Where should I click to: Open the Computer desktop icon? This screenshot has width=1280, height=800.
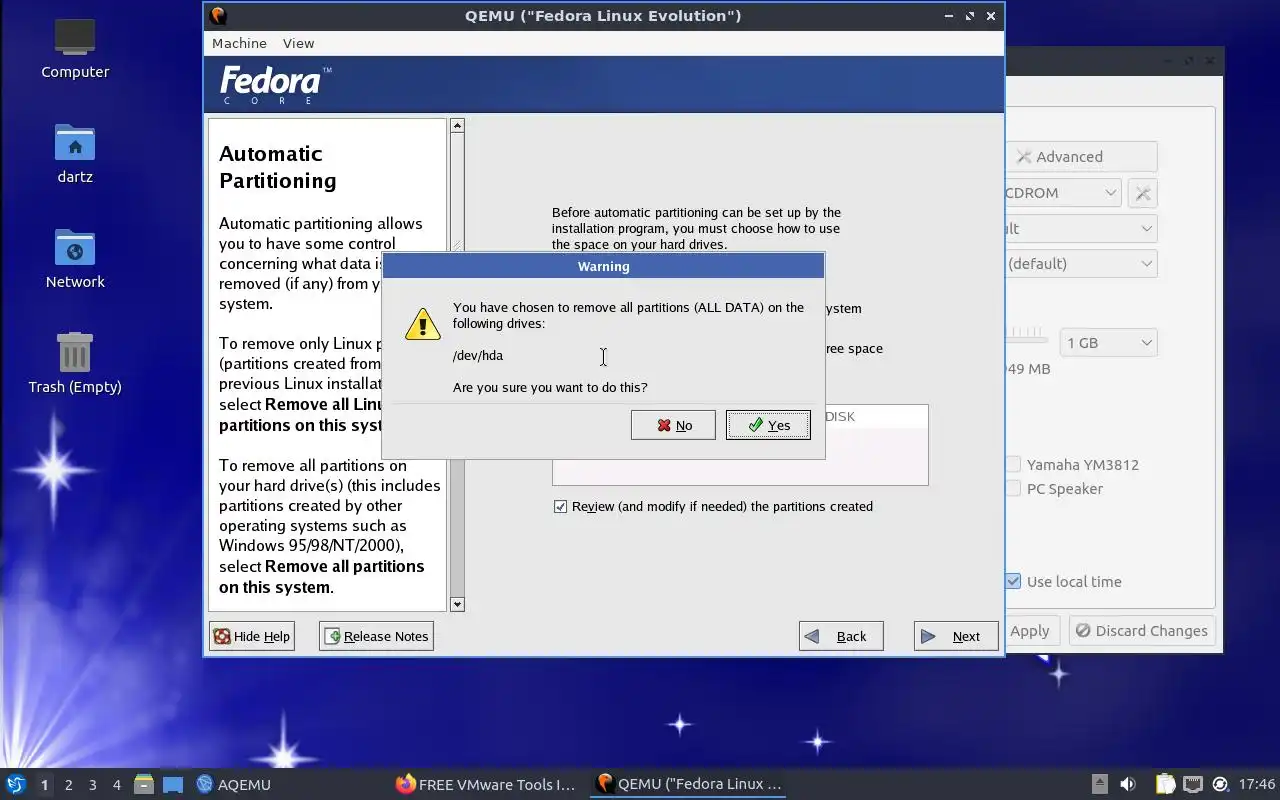[75, 48]
